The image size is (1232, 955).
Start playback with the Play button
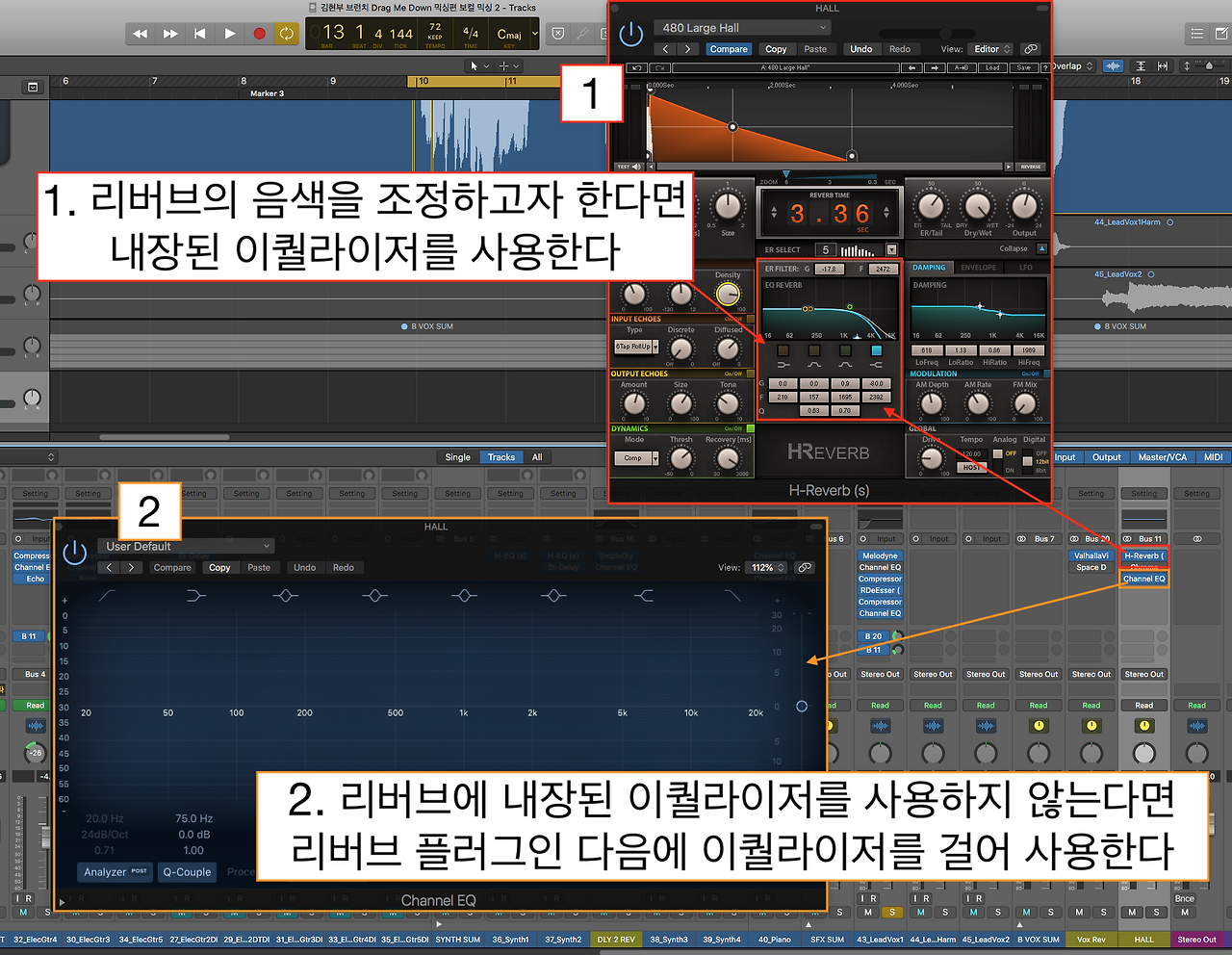click(x=230, y=34)
